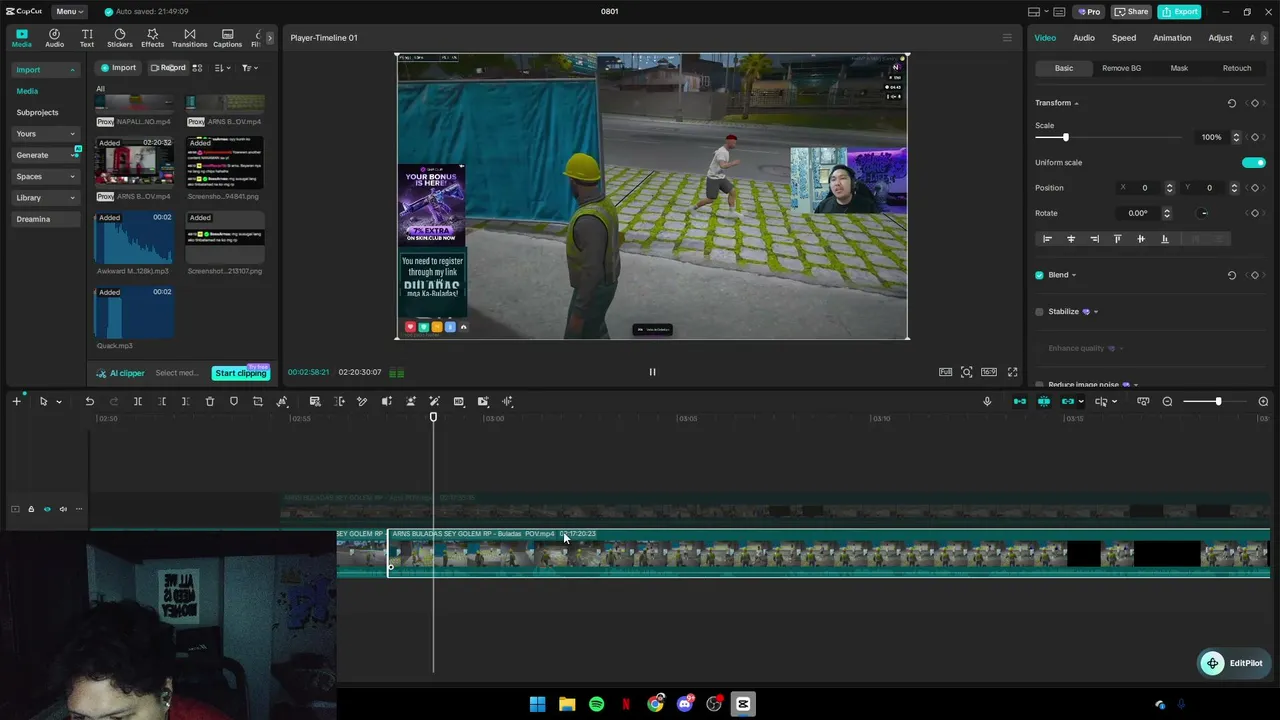Screen dimensions: 1280x720
Task: Collapse the Import section in sidebar
Action: [72, 70]
